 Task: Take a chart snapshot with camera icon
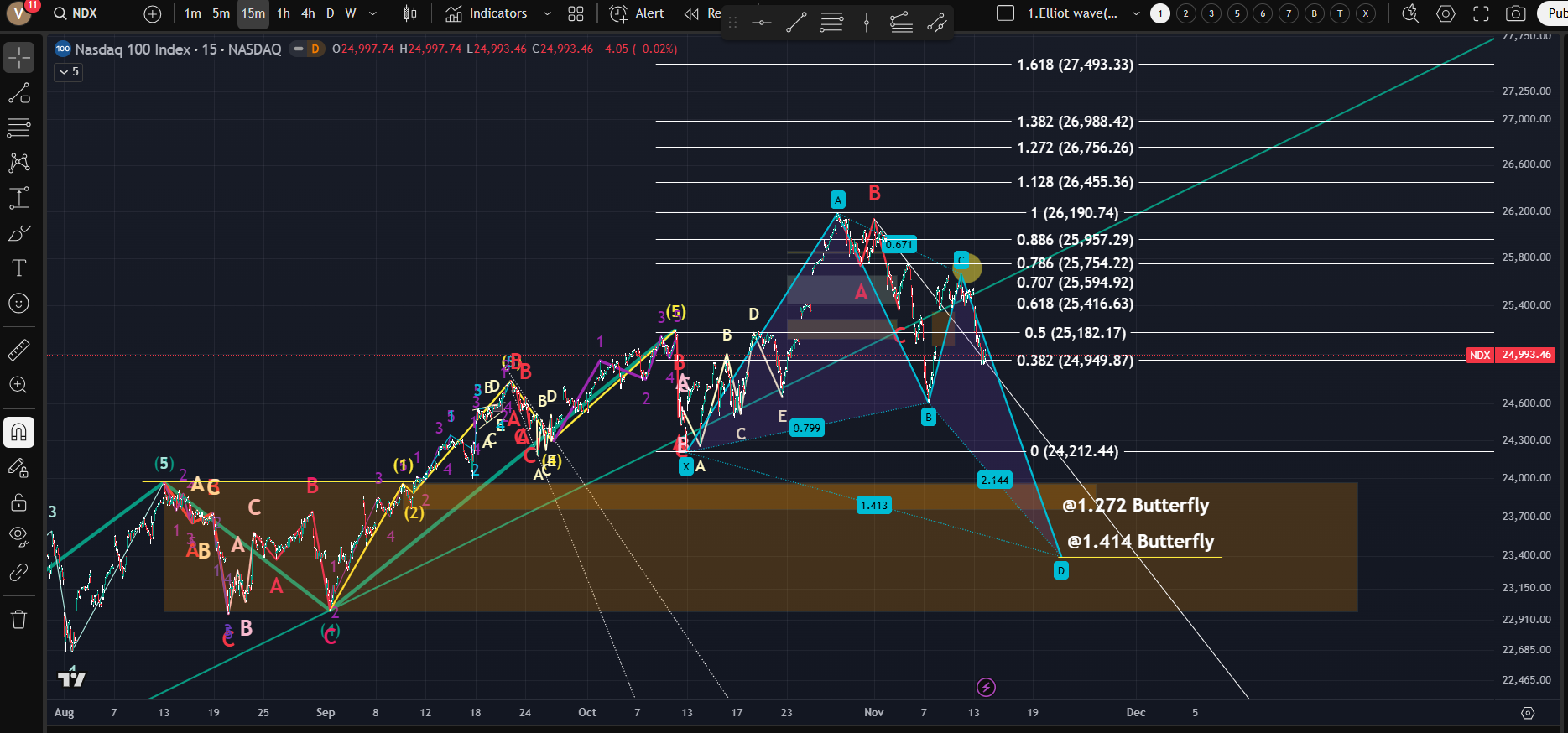coord(1515,13)
